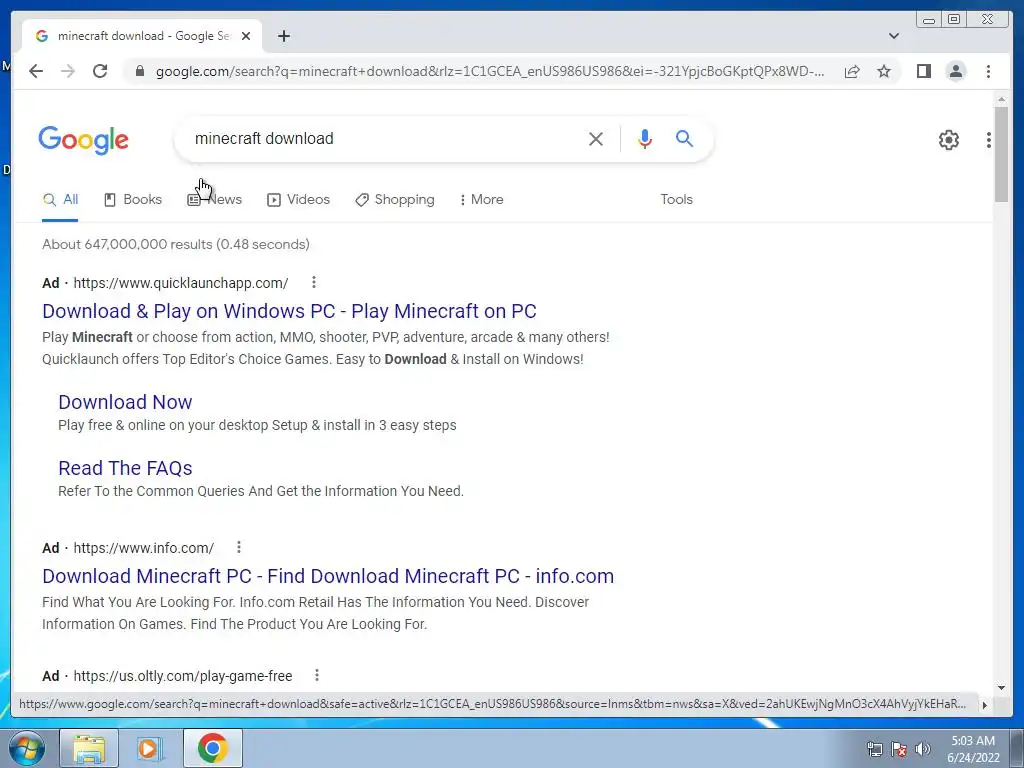This screenshot has height=768, width=1024.
Task: Close the minecraft download tab
Action: (246, 36)
